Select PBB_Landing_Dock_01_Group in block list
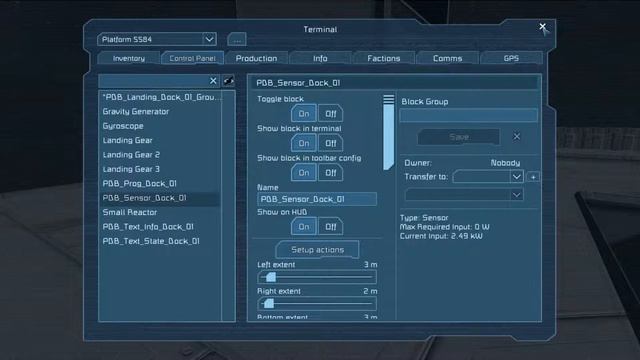This screenshot has width=640, height=360. tap(160, 97)
